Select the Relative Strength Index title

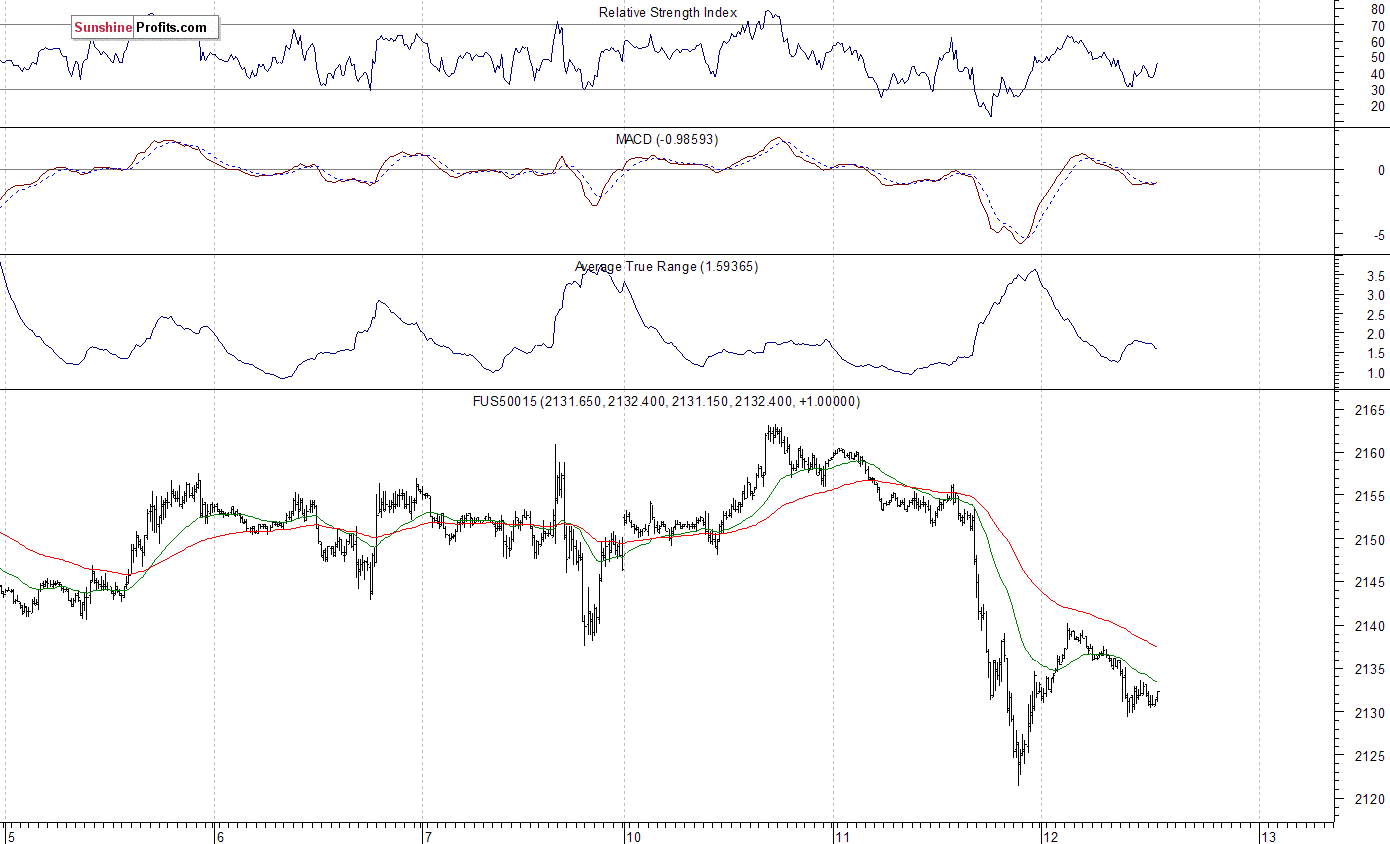(668, 12)
